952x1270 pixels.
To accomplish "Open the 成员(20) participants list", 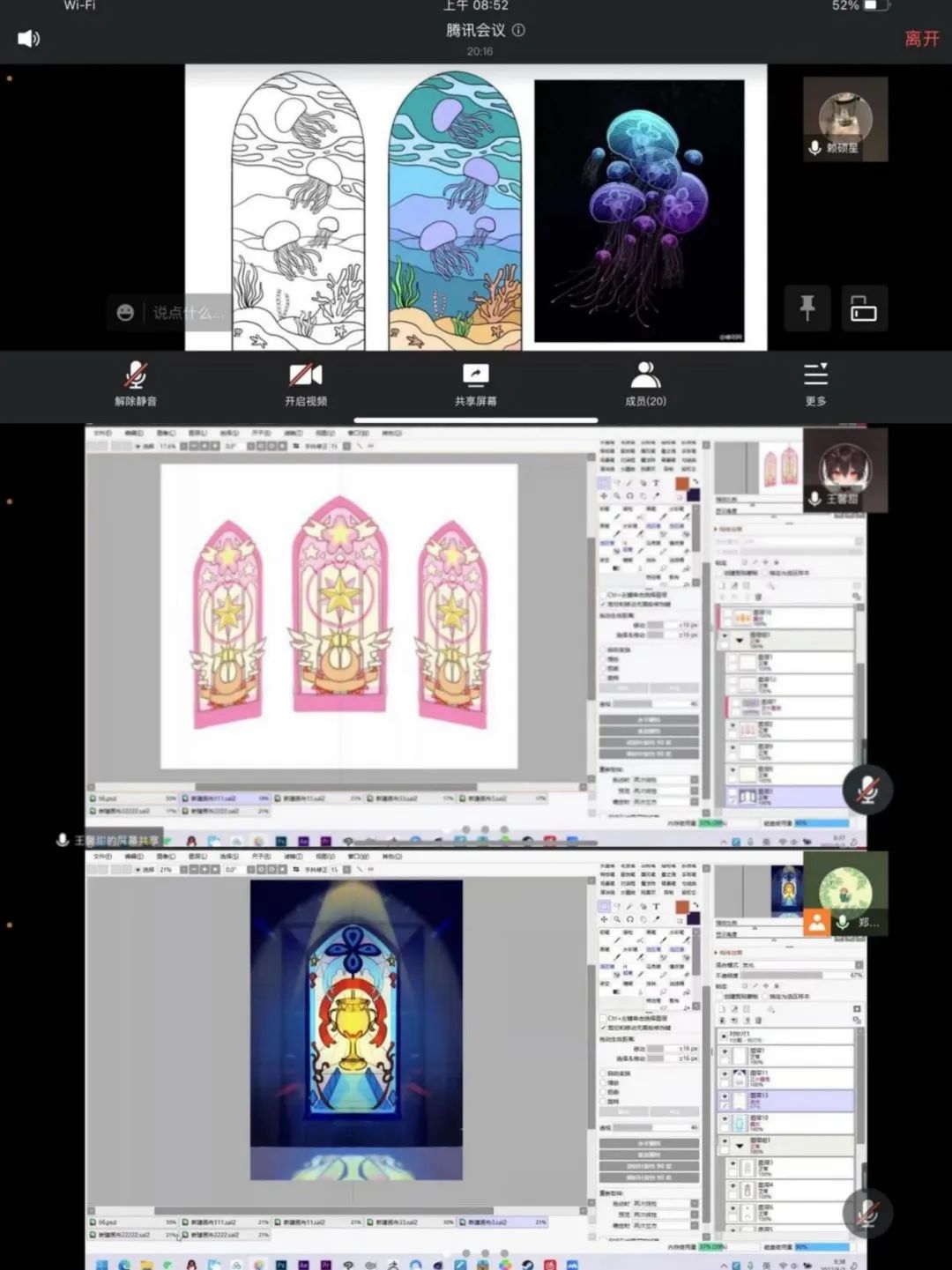I will coord(646,383).
